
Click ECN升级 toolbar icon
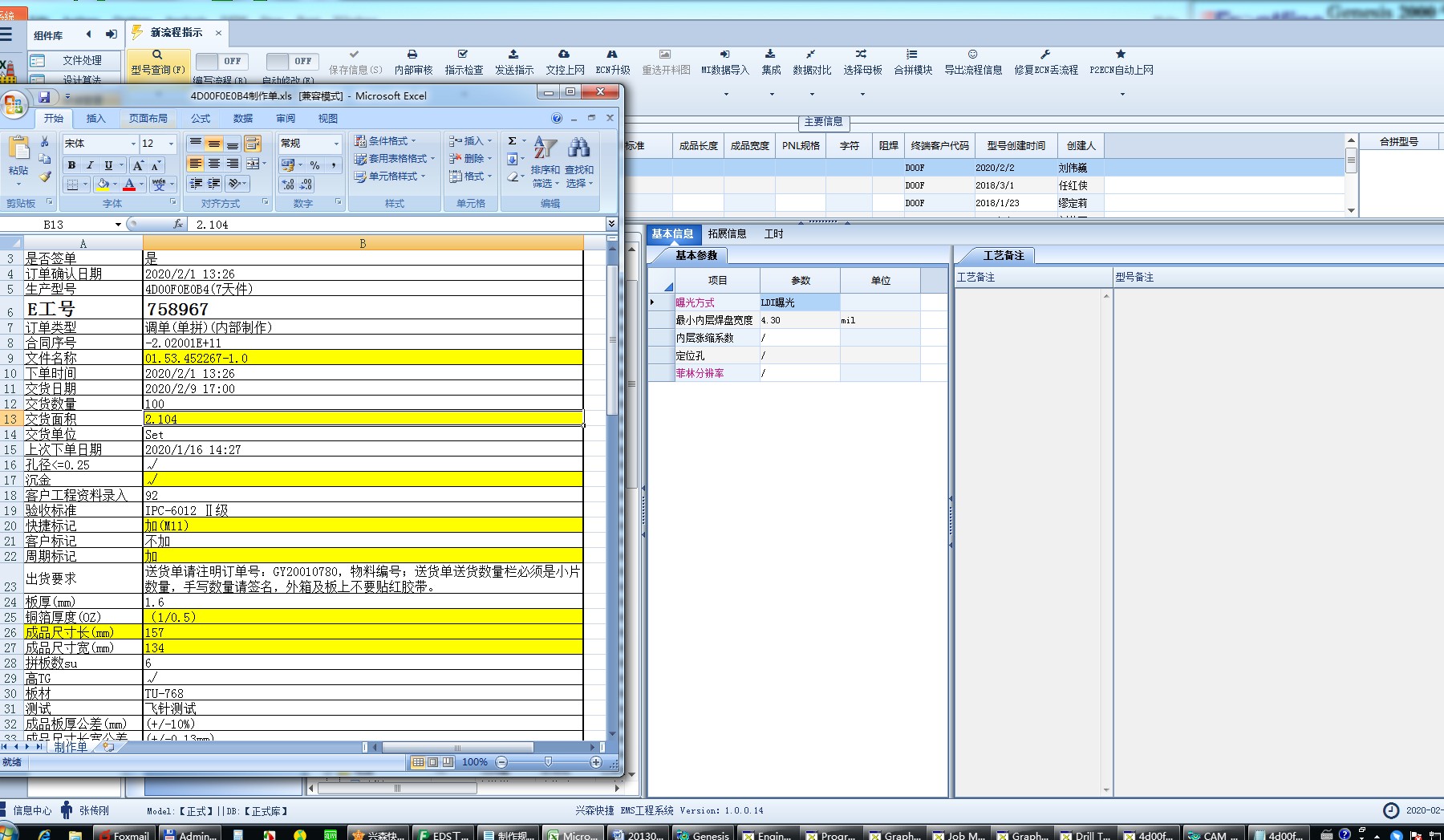click(612, 62)
